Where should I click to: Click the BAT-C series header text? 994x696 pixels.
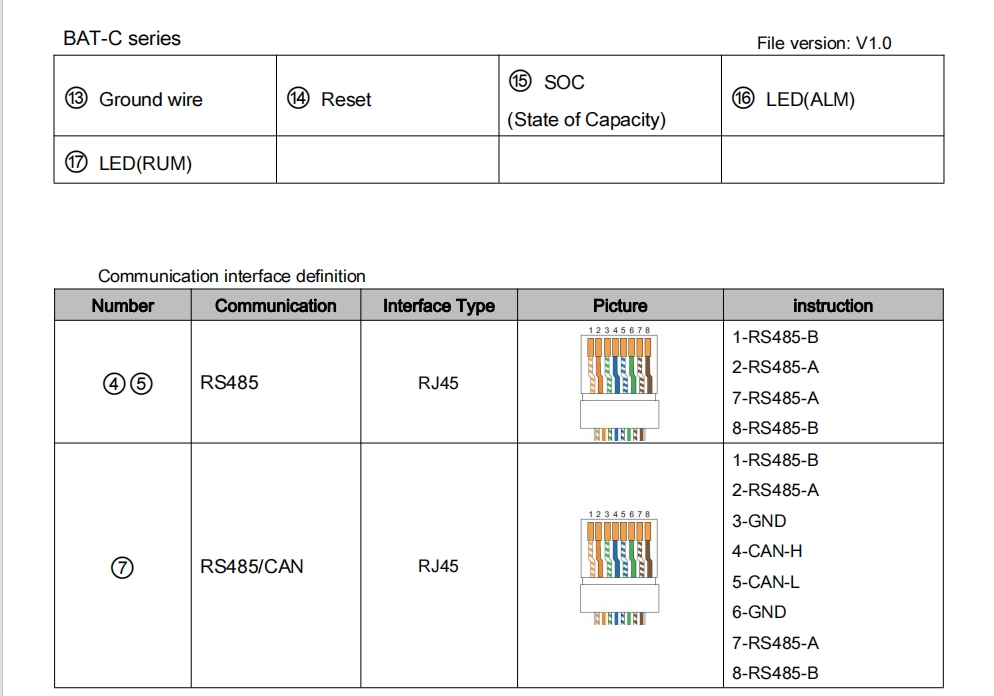[122, 39]
